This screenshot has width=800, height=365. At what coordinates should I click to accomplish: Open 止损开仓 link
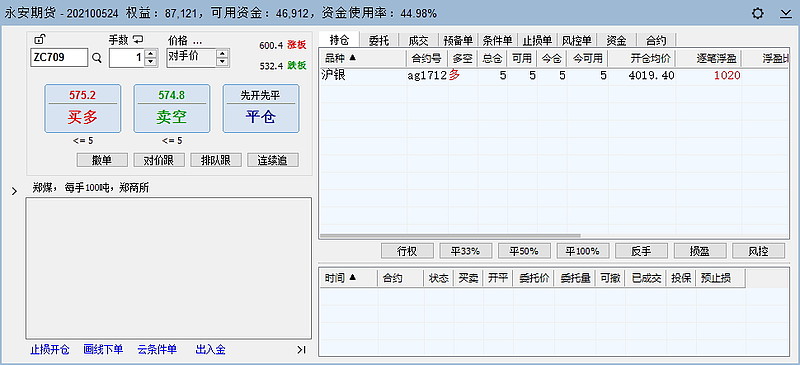click(x=49, y=350)
